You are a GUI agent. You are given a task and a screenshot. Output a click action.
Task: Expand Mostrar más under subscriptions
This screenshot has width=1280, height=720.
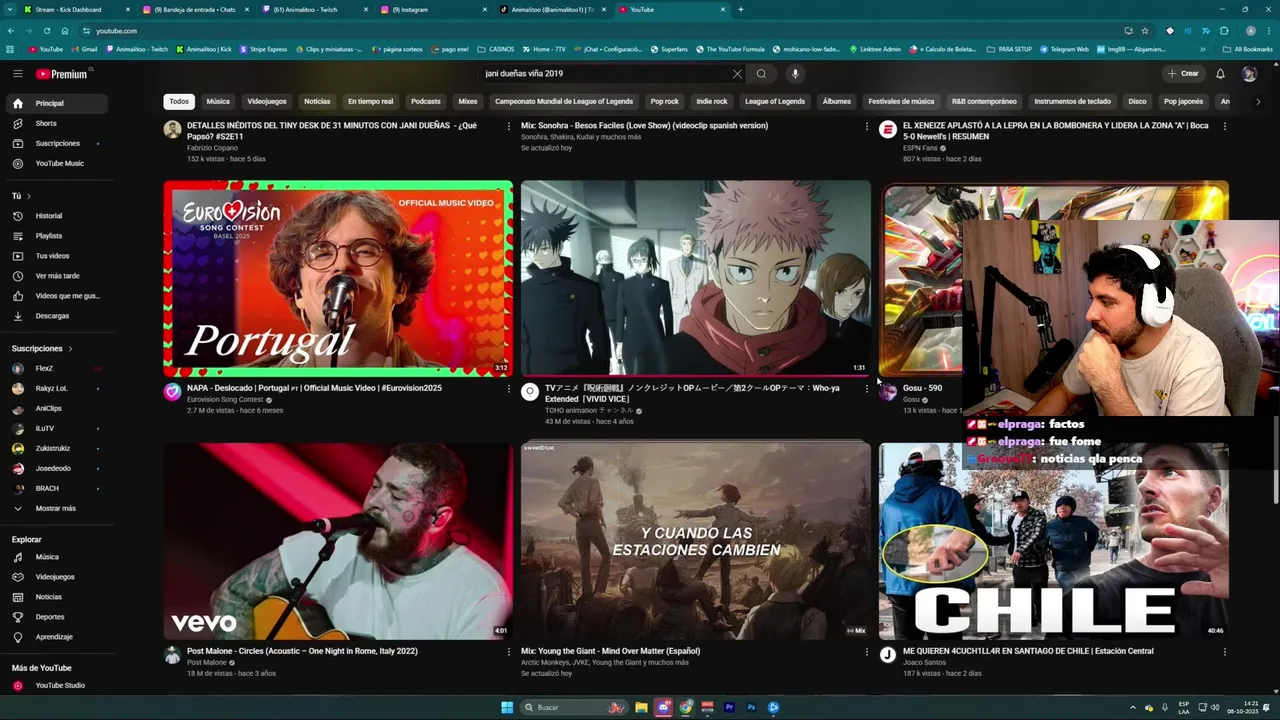coord(55,509)
